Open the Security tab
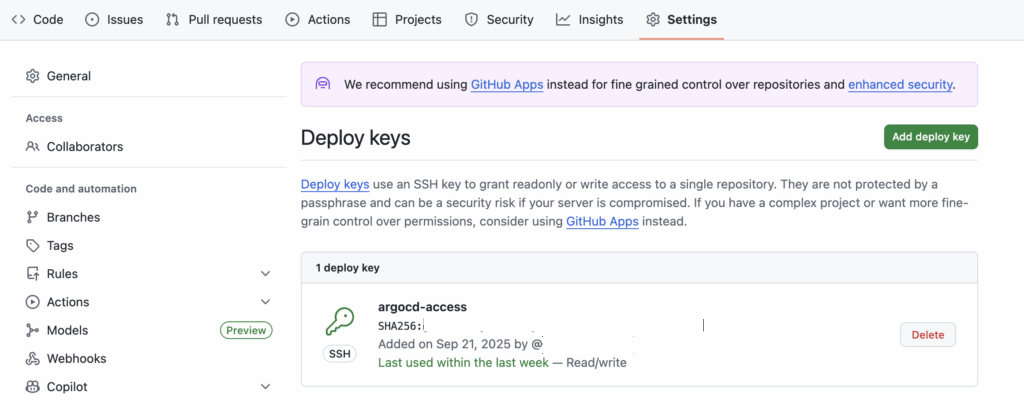1024x407 pixels. tap(499, 19)
